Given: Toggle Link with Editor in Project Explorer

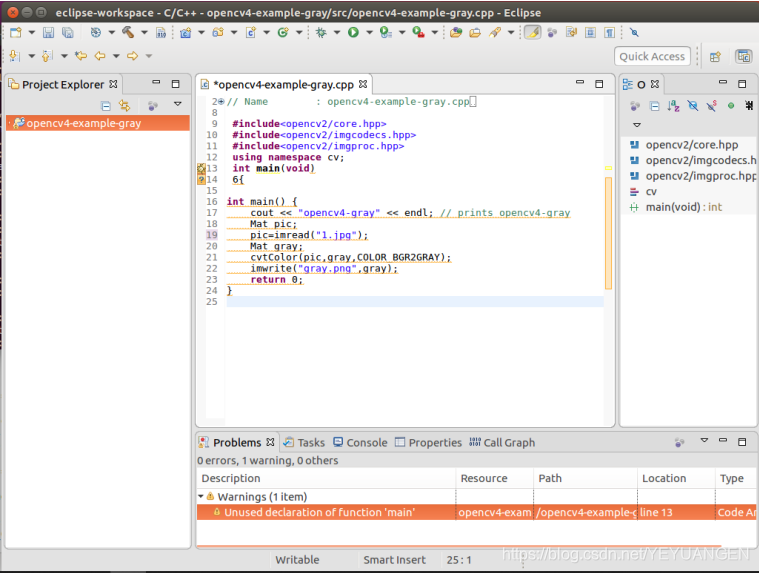Looking at the screenshot, I should point(125,105).
